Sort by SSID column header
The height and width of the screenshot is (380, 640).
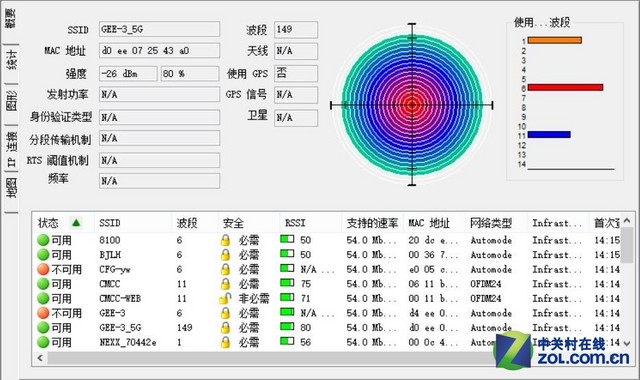tap(110, 223)
